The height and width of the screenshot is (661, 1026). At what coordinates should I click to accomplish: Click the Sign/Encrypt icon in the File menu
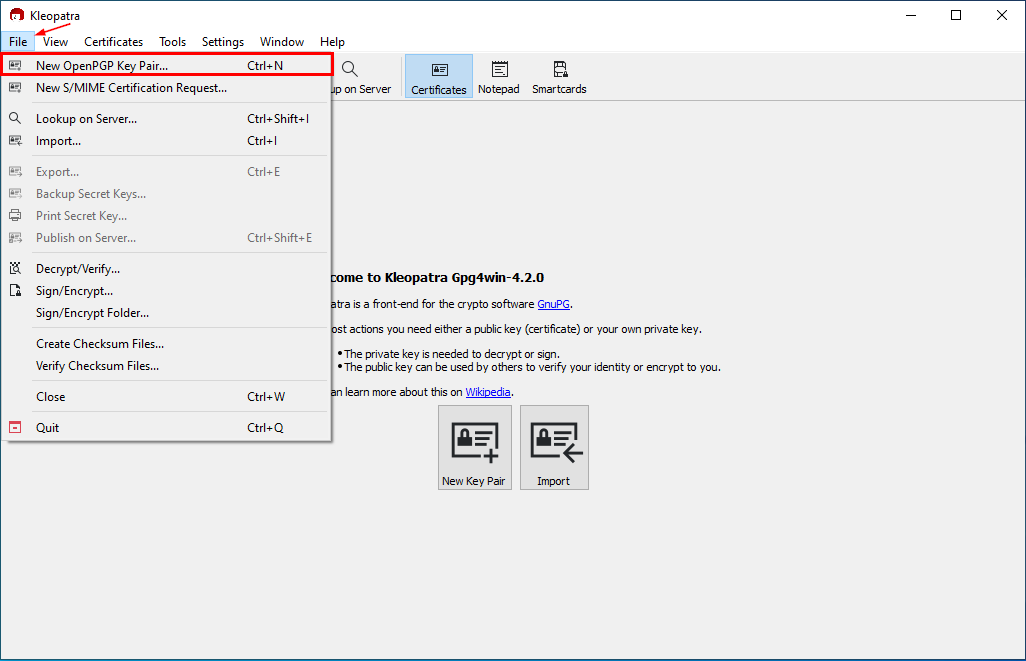pos(14,290)
